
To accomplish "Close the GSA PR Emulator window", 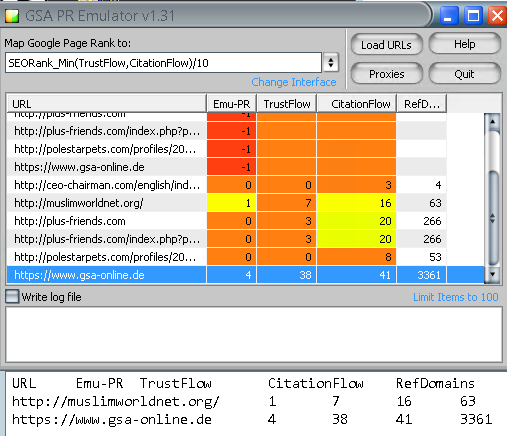I will click(497, 16).
